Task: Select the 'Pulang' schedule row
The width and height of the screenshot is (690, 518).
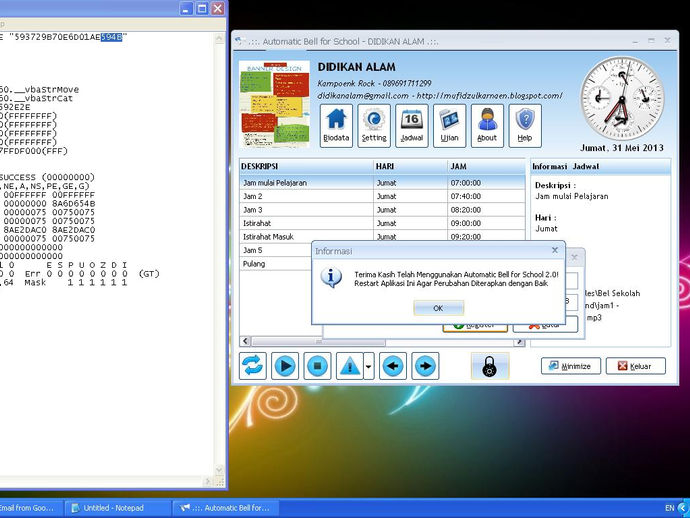Action: coord(275,264)
